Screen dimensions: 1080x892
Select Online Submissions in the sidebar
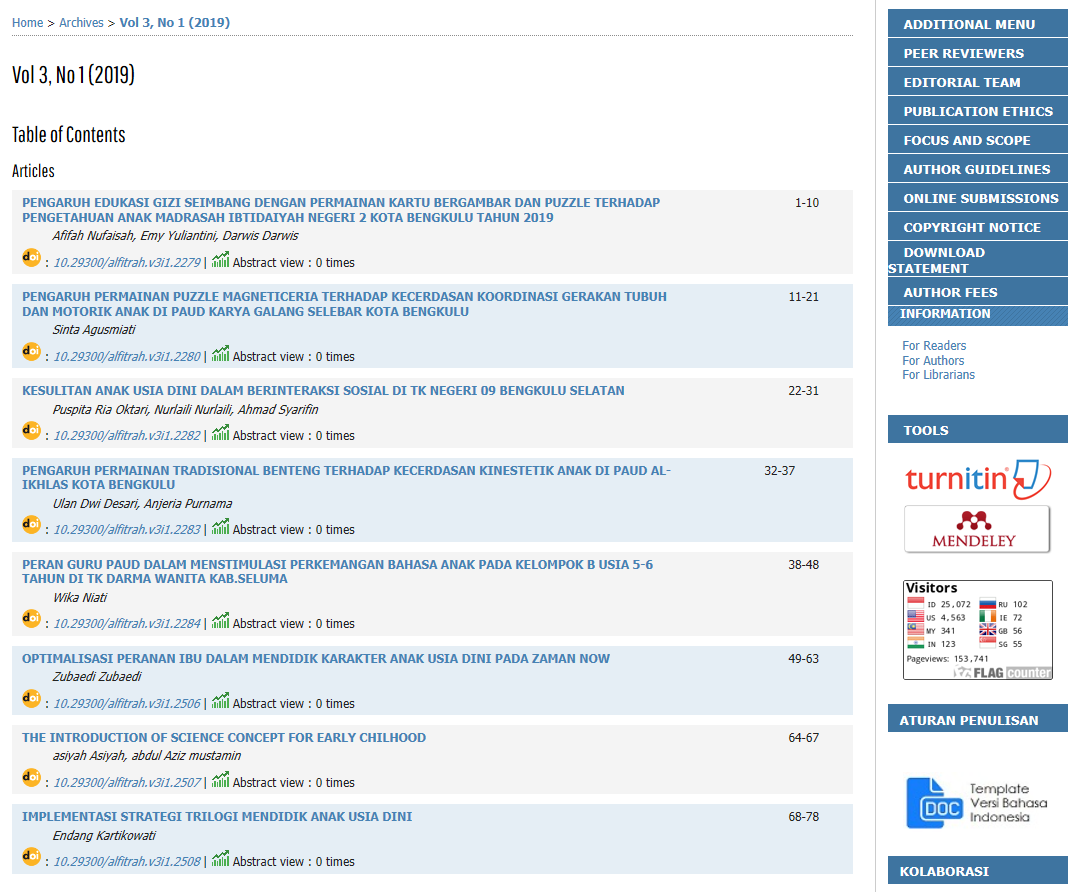click(980, 198)
